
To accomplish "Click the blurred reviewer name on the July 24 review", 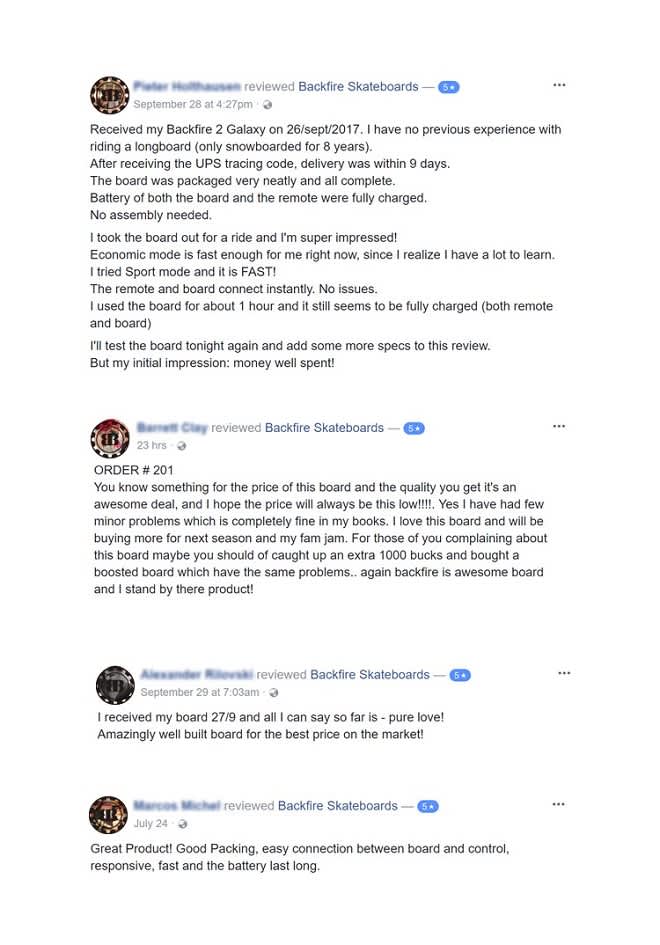I will (x=177, y=805).
